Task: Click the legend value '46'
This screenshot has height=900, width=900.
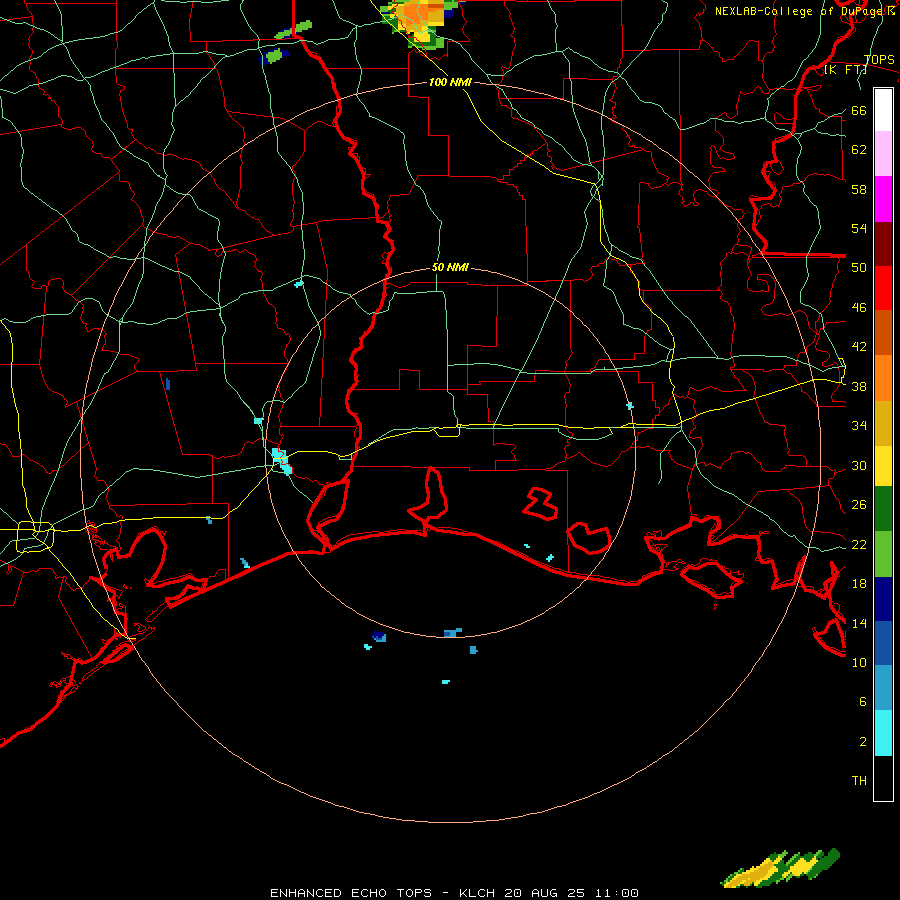Action: [859, 307]
